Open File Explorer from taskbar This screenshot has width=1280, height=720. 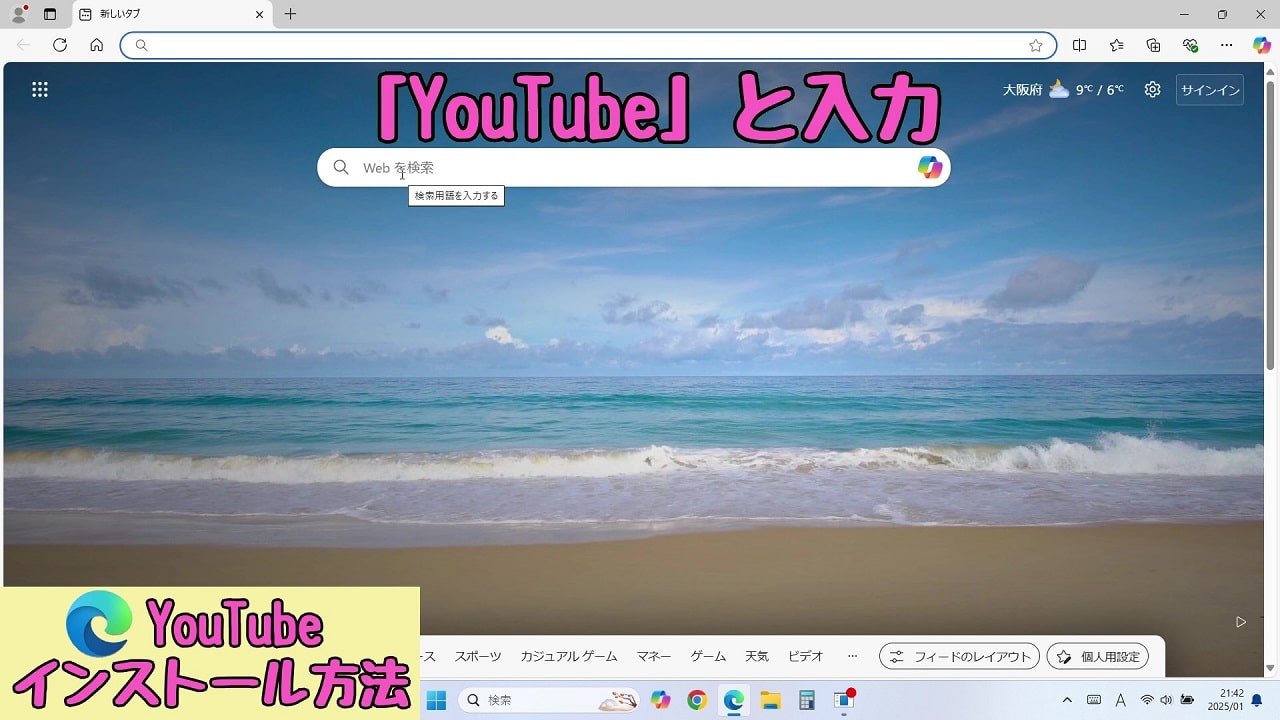pos(770,700)
